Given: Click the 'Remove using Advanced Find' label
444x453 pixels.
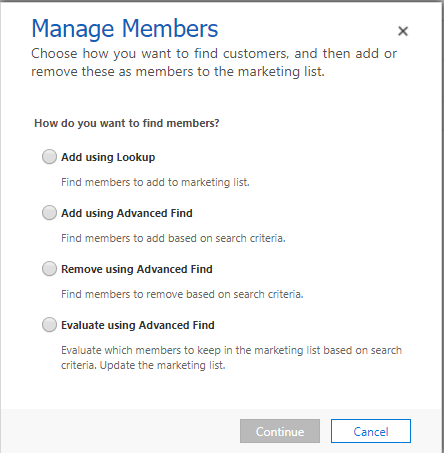Looking at the screenshot, I should (137, 269).
